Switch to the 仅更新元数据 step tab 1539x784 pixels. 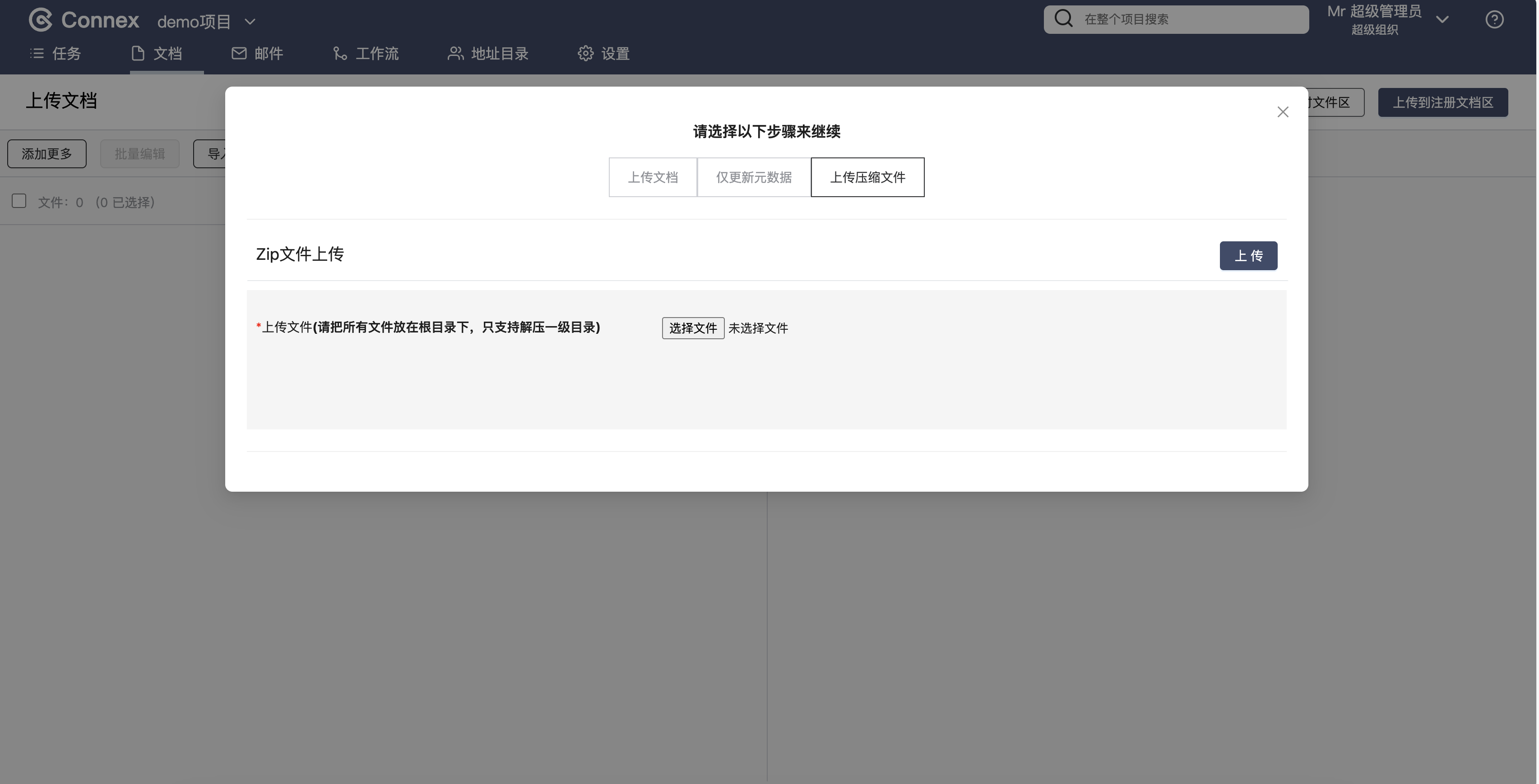[753, 177]
